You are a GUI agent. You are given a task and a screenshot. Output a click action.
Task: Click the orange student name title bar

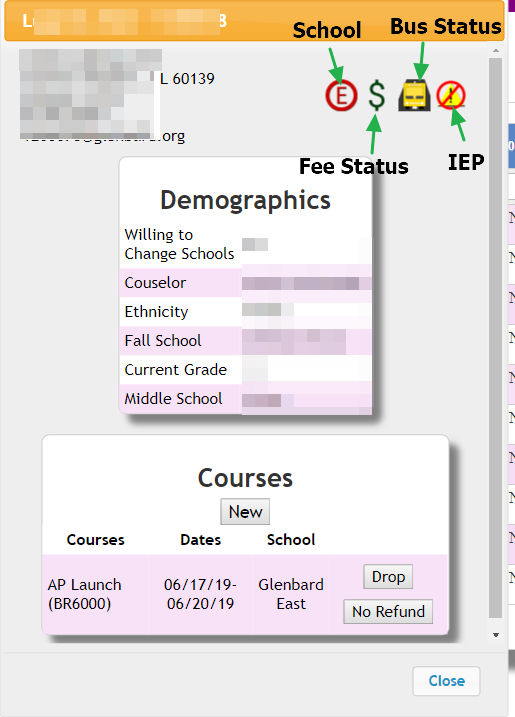pyautogui.click(x=254, y=21)
